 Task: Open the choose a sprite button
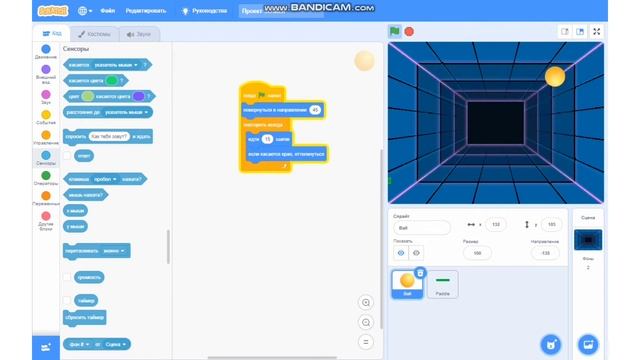click(x=551, y=344)
